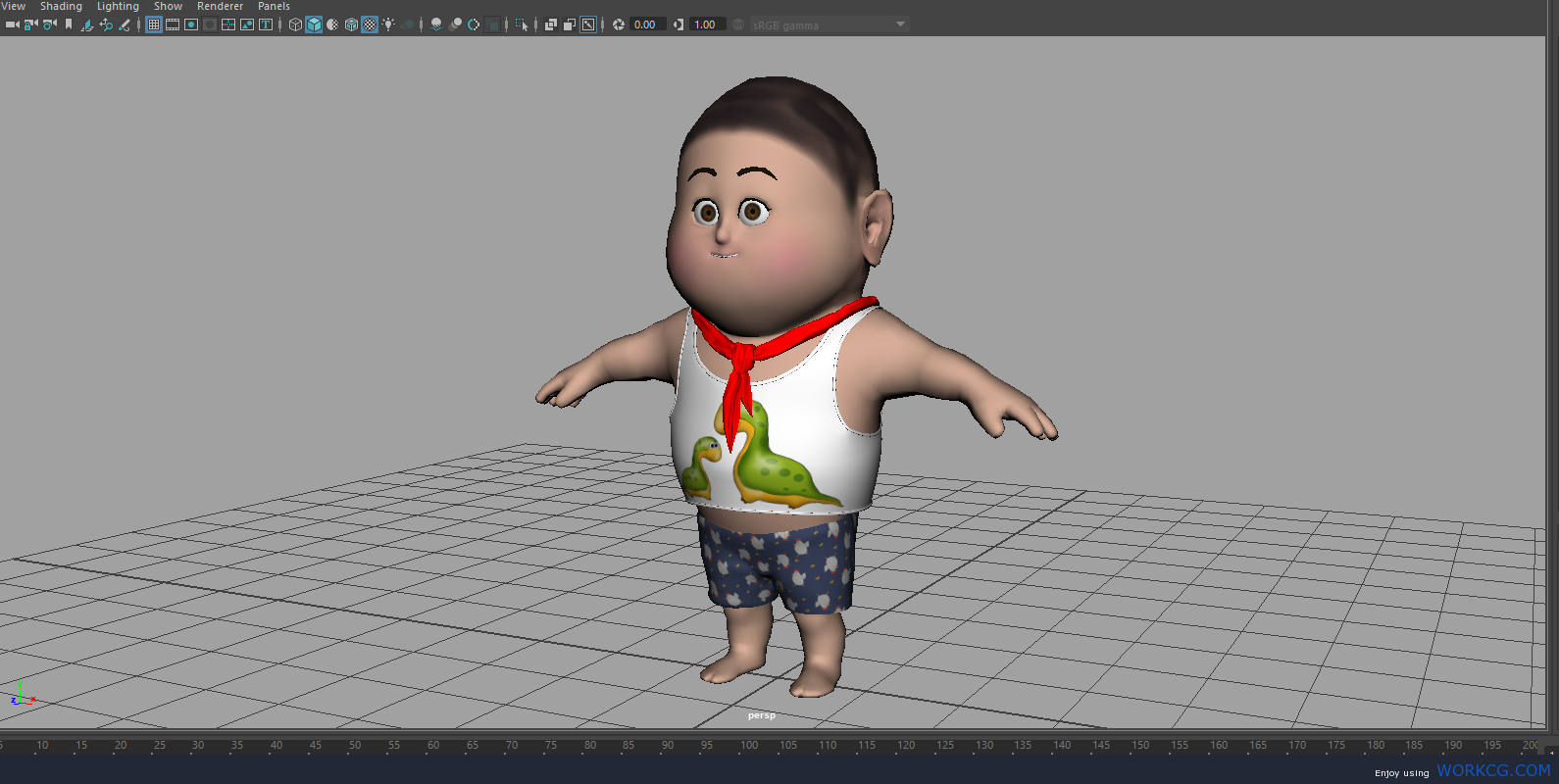The image size is (1559, 784).
Task: Click the Lock Camera icon
Action: tap(30, 24)
